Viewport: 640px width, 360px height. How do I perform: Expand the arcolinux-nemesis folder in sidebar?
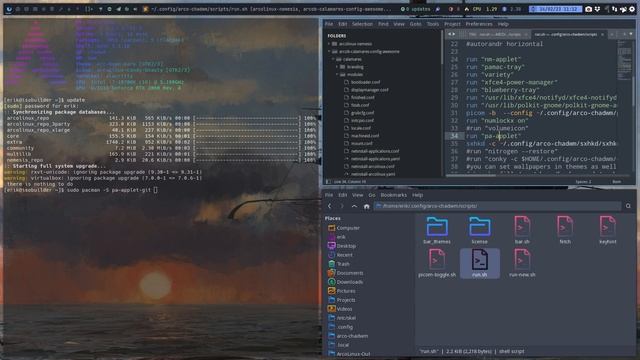tap(329, 44)
